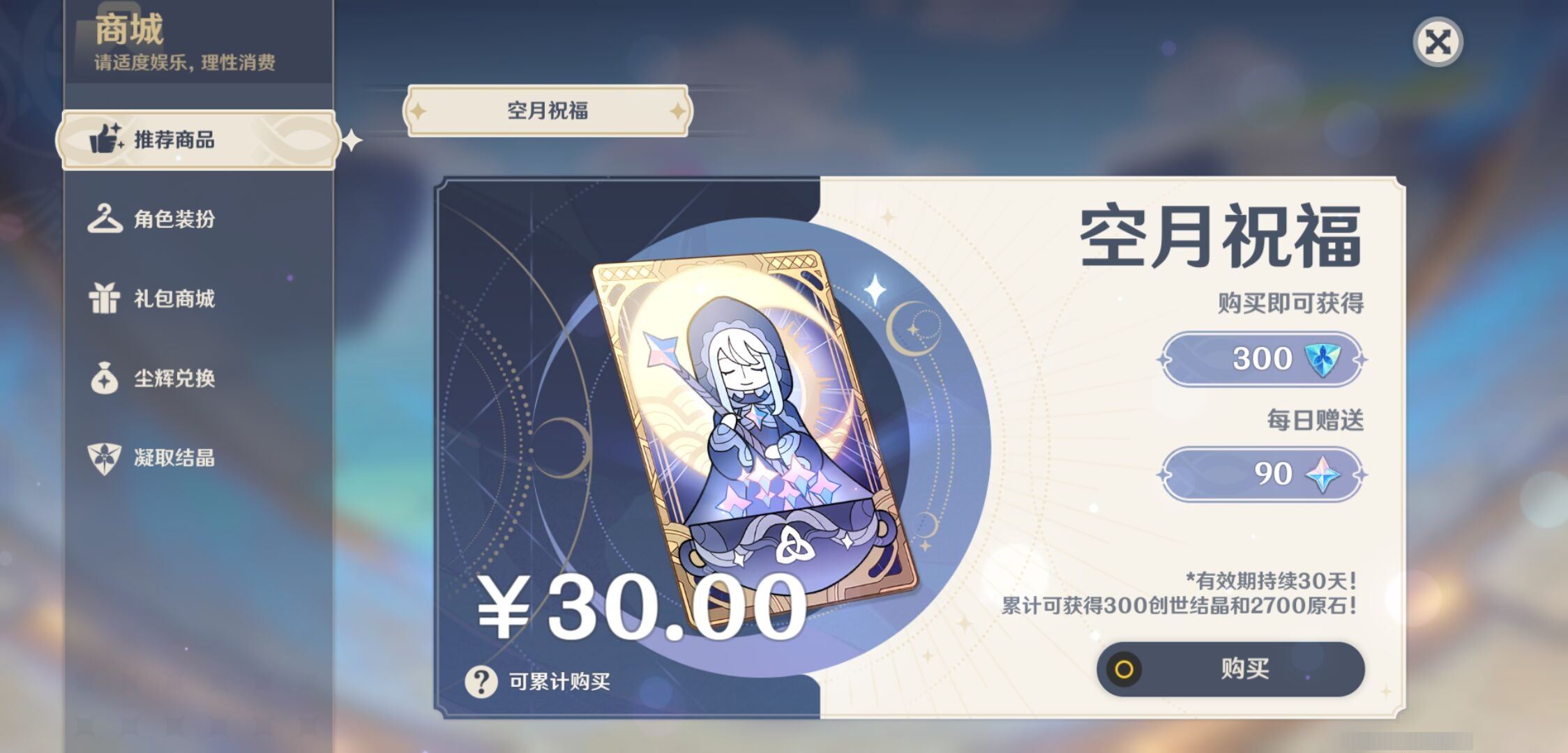Click the hanger icon for 角色装扮
The width and height of the screenshot is (1568, 753).
pos(105,219)
